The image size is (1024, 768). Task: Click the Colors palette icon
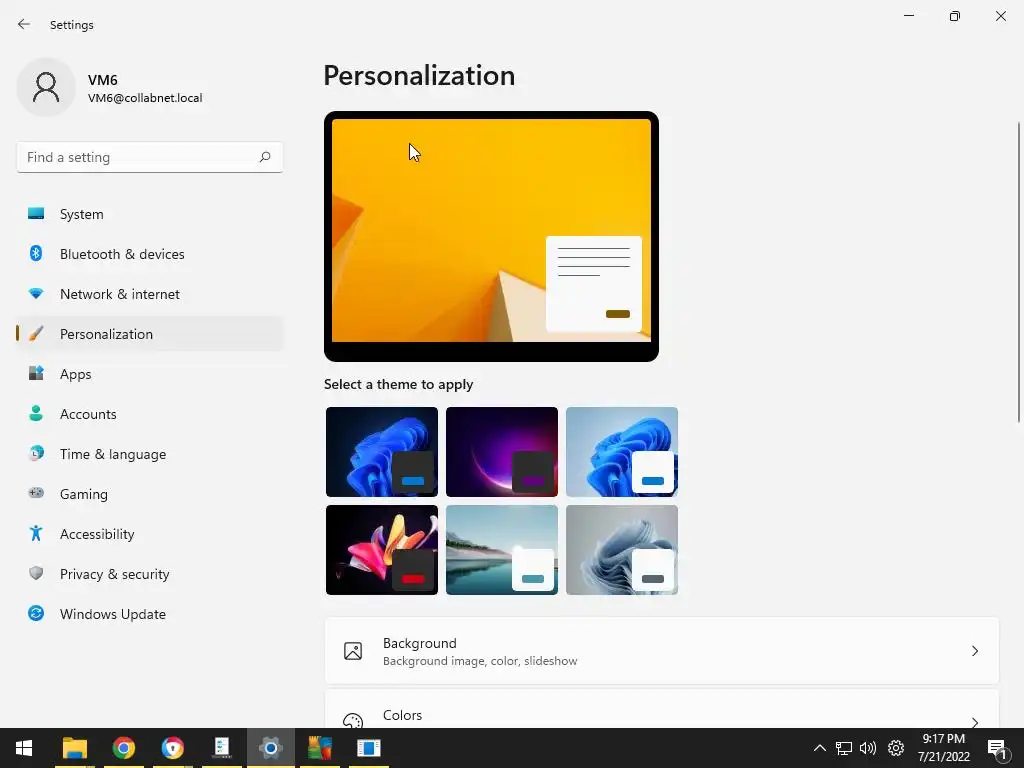(x=353, y=720)
